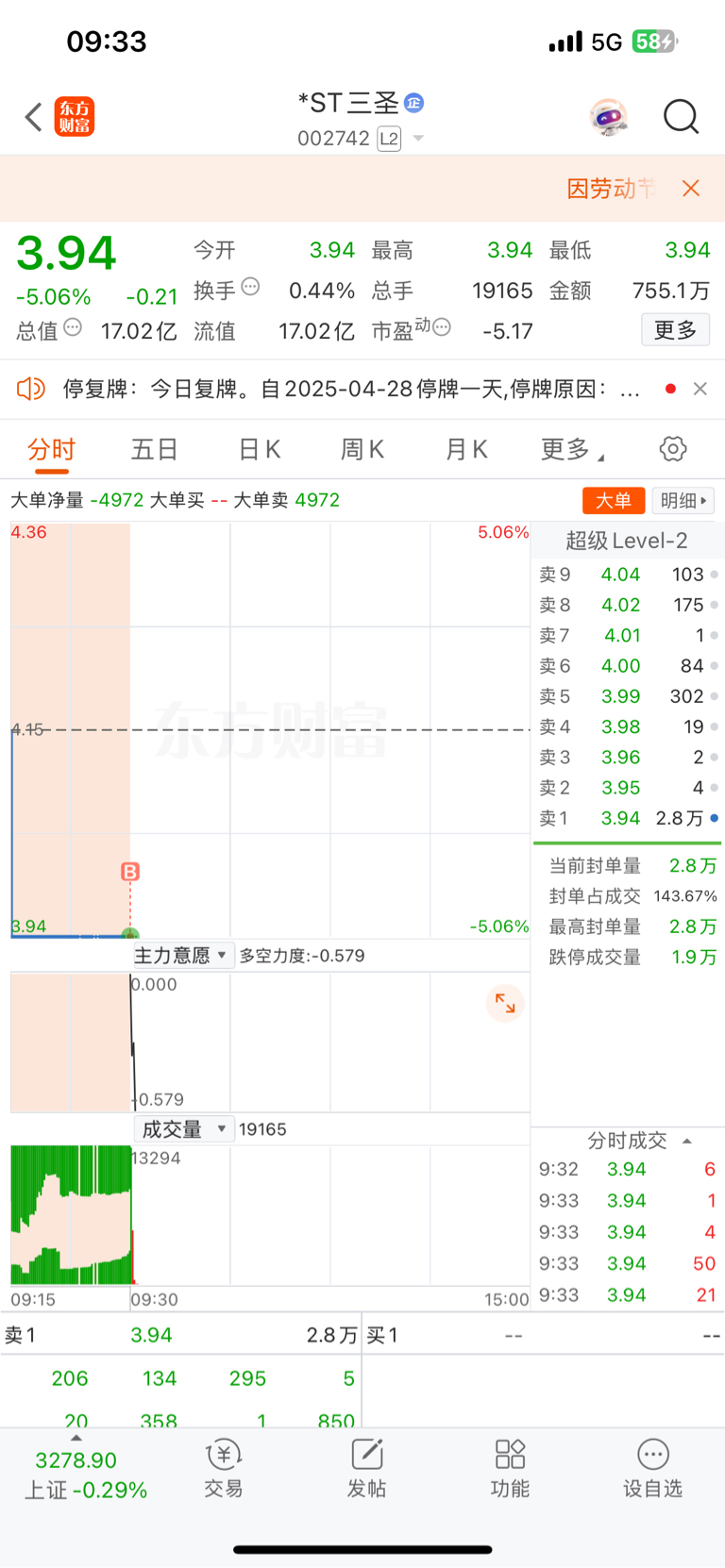The height and width of the screenshot is (1568, 725).
Task: Tap the blue dot on 卖1 row
Action: (x=714, y=818)
